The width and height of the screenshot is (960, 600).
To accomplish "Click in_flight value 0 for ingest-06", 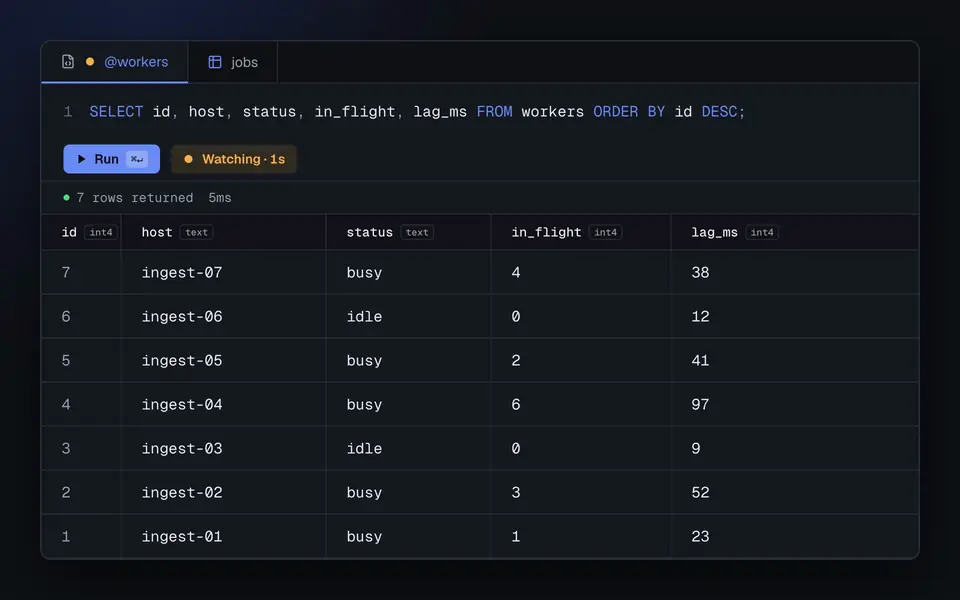I will point(516,317).
